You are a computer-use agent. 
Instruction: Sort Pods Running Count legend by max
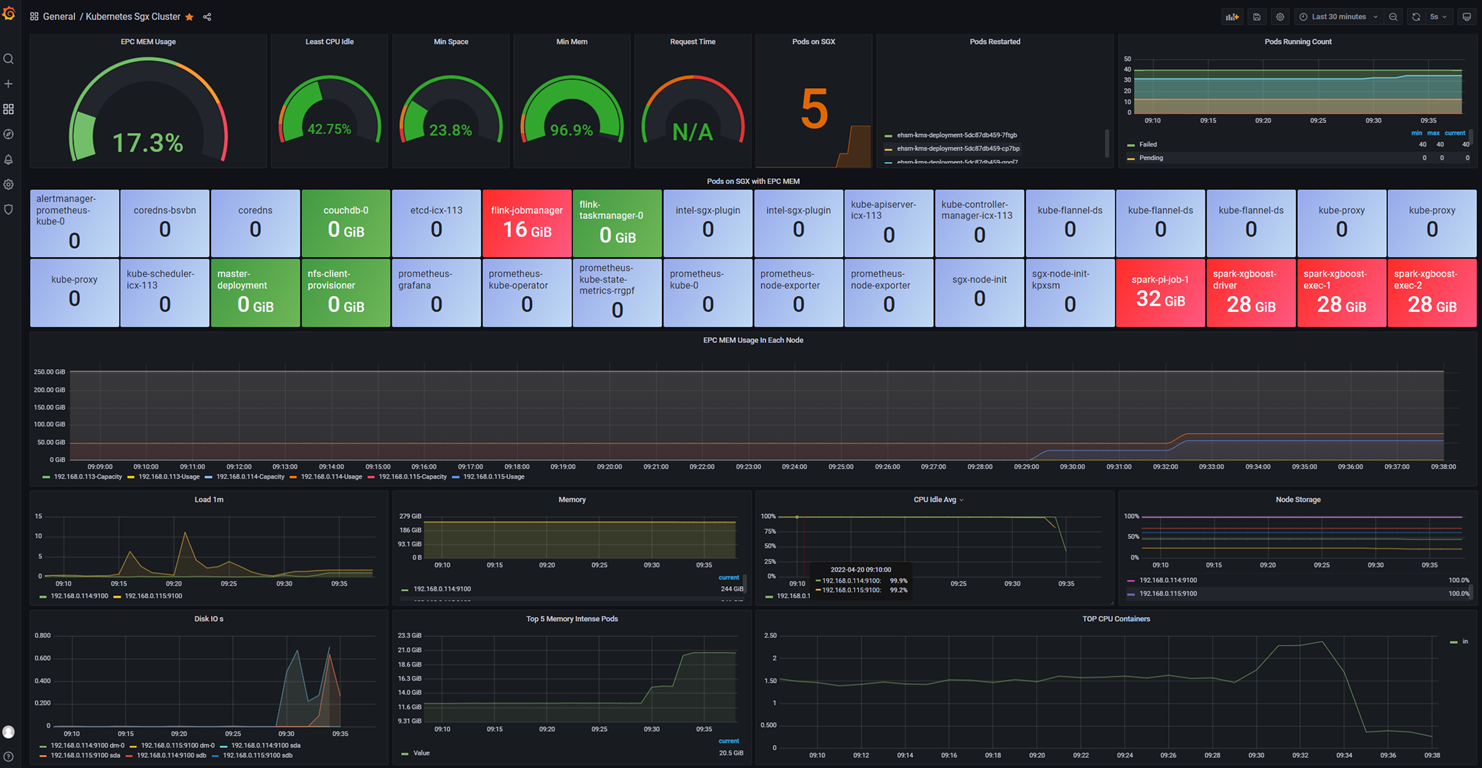pos(1434,132)
